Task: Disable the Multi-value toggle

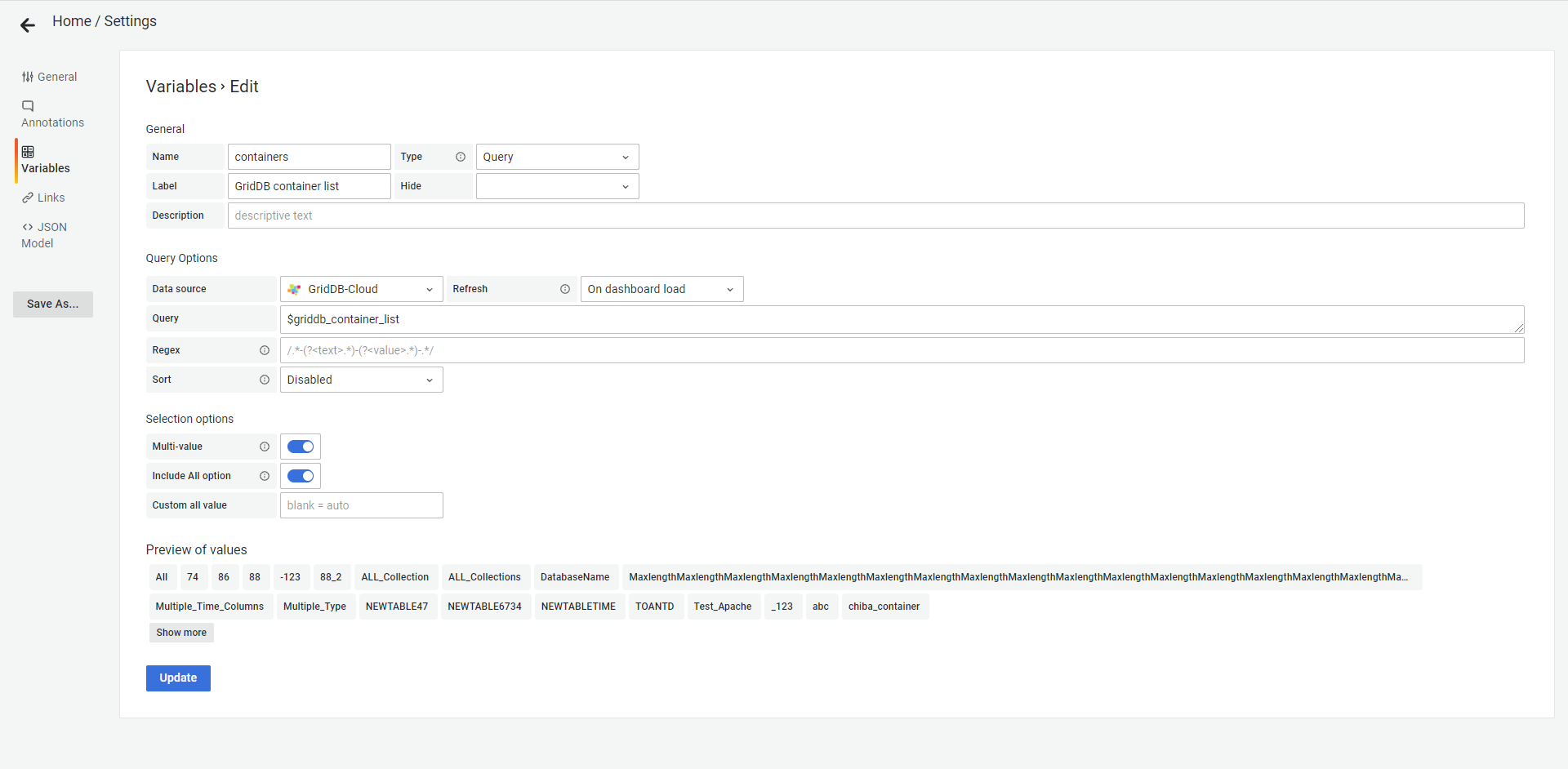Action: point(301,447)
